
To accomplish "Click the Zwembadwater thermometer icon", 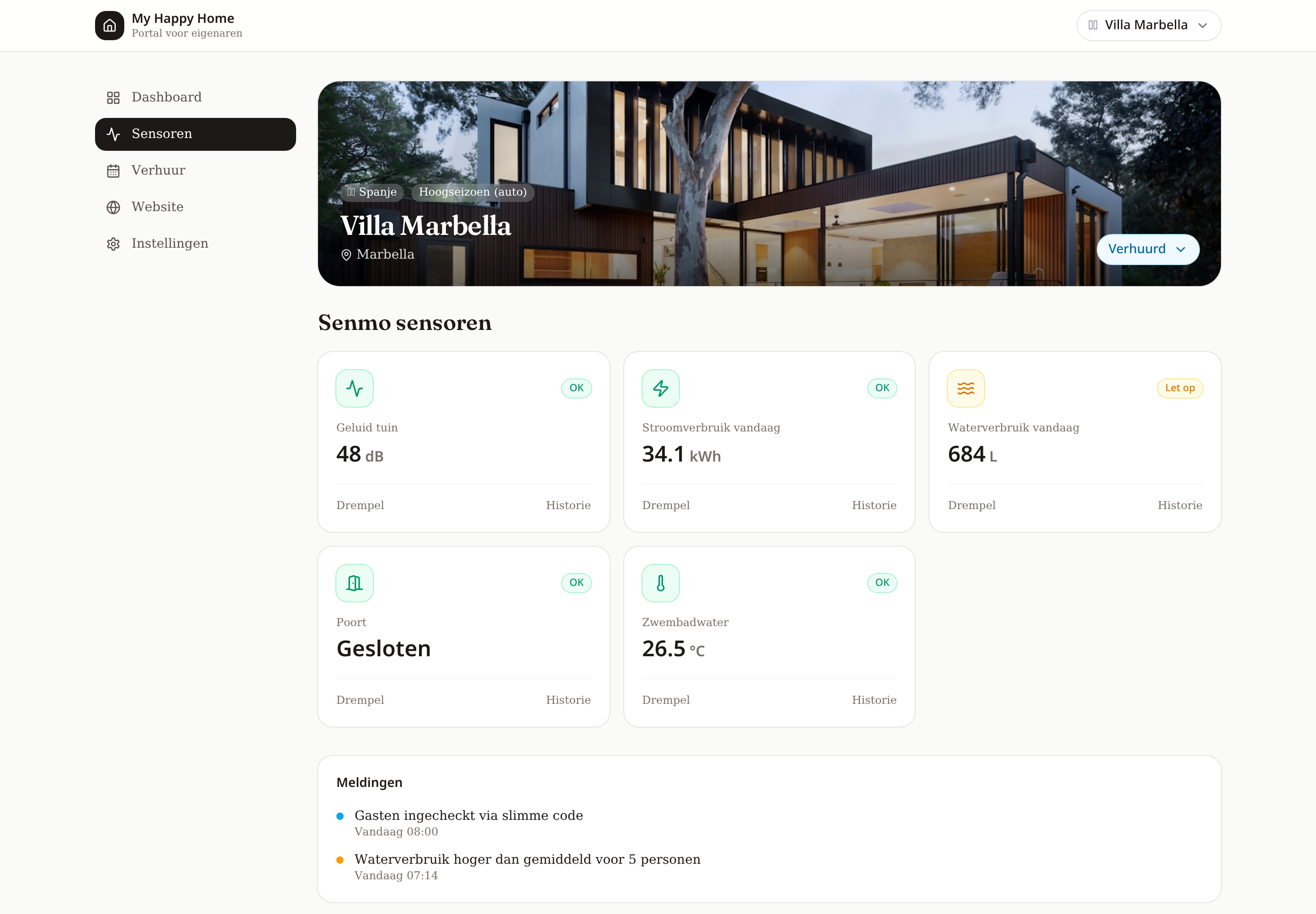I will click(x=660, y=583).
